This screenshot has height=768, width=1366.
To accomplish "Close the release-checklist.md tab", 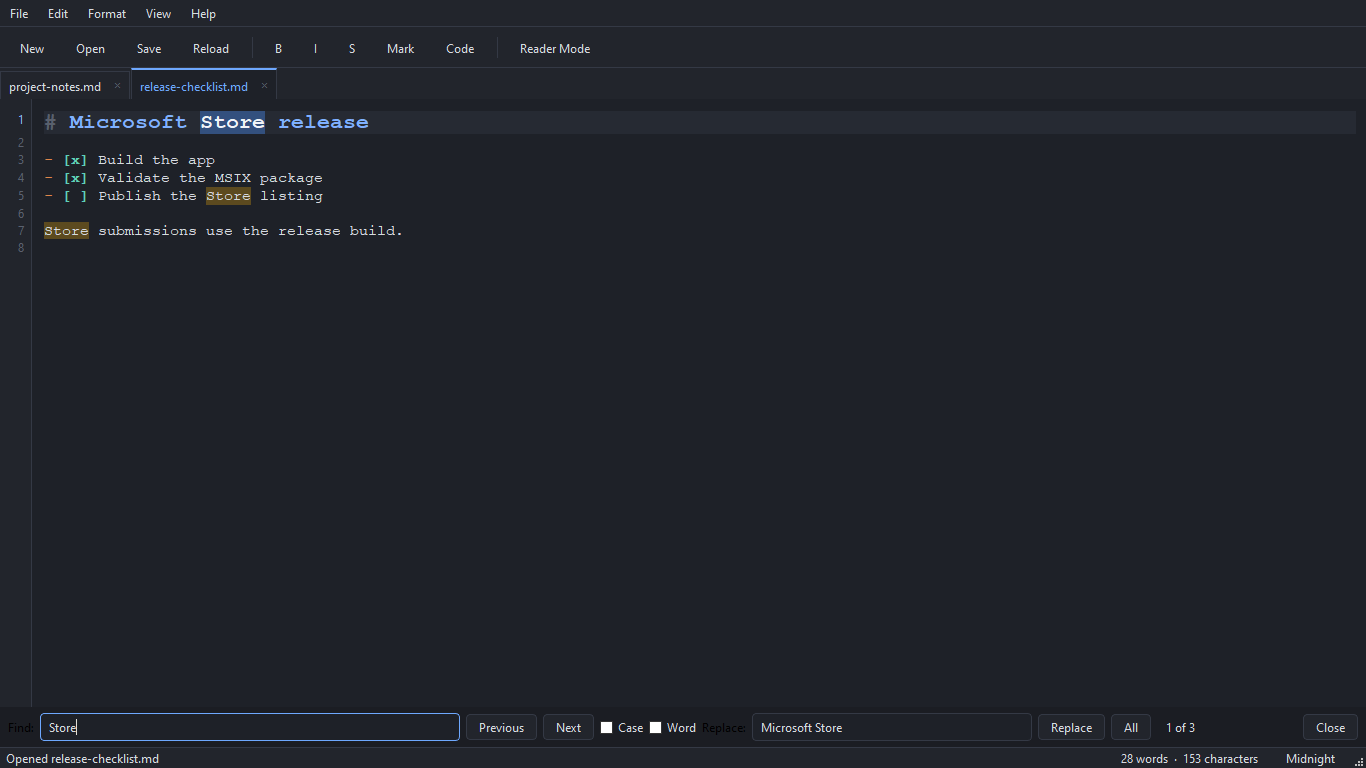I will 264,86.
